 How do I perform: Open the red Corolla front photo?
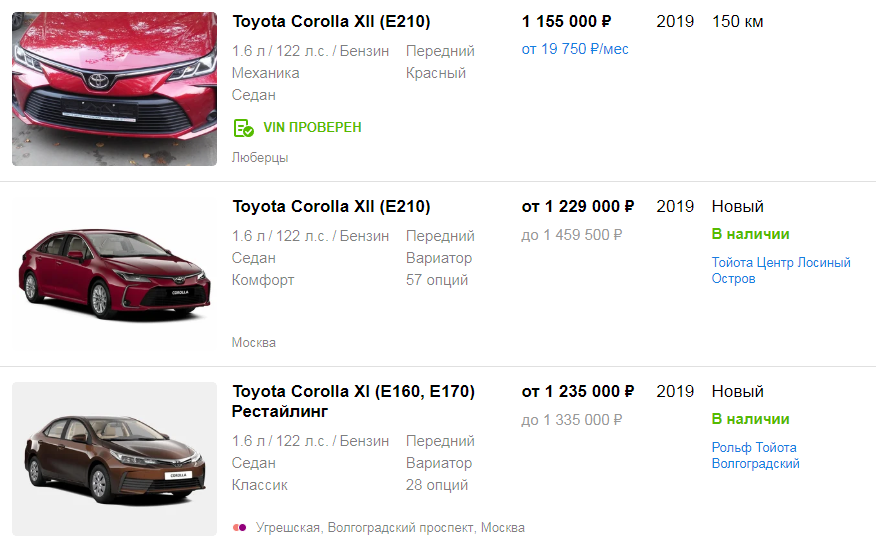click(114, 89)
